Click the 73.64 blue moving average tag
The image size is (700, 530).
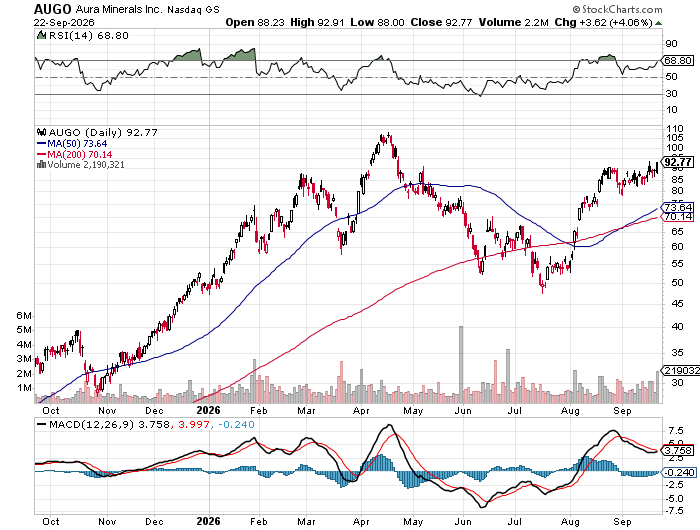[678, 207]
